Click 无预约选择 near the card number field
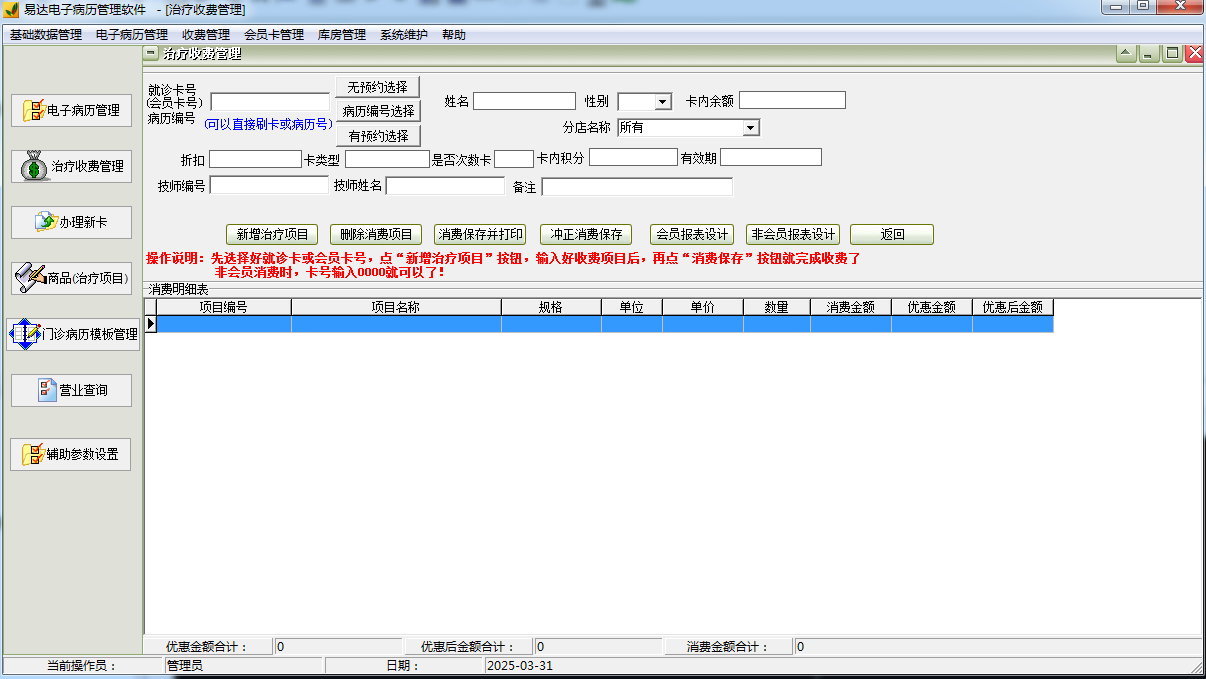Viewport: 1206px width, 679px height. coord(378,85)
